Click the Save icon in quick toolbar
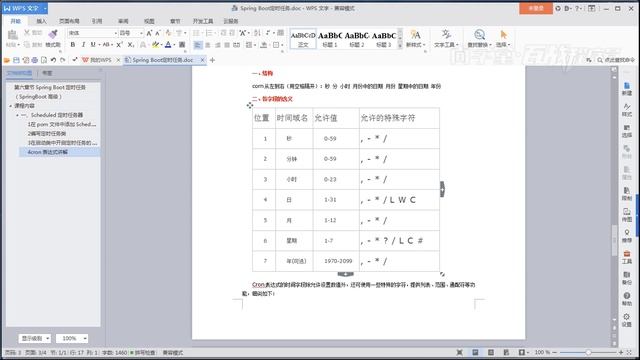The height and width of the screenshot is (360, 640). pos(16,60)
